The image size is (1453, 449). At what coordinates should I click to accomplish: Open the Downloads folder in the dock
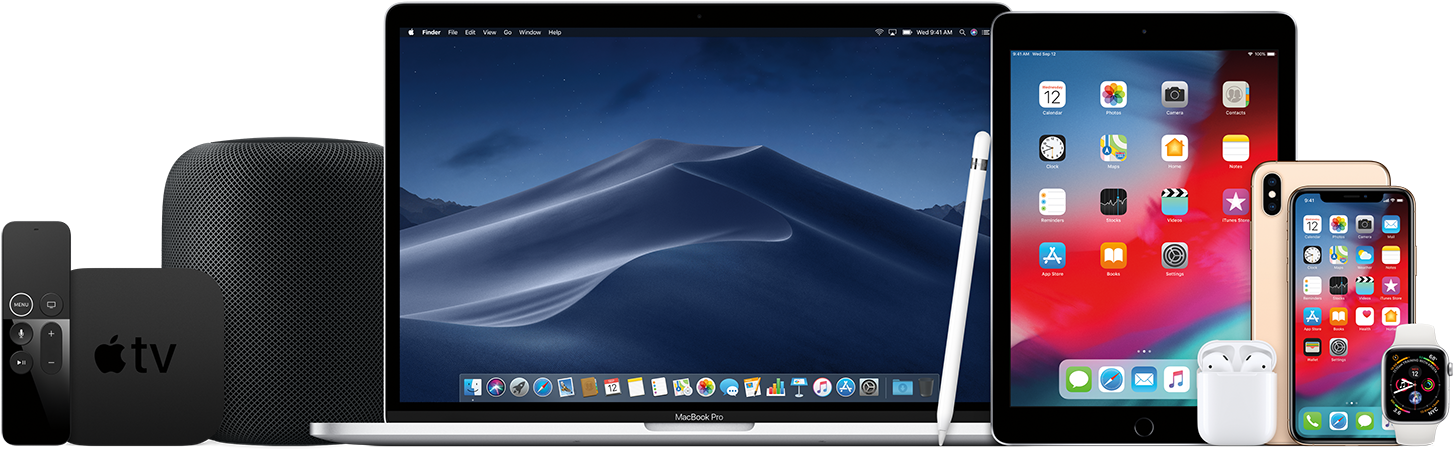click(902, 387)
